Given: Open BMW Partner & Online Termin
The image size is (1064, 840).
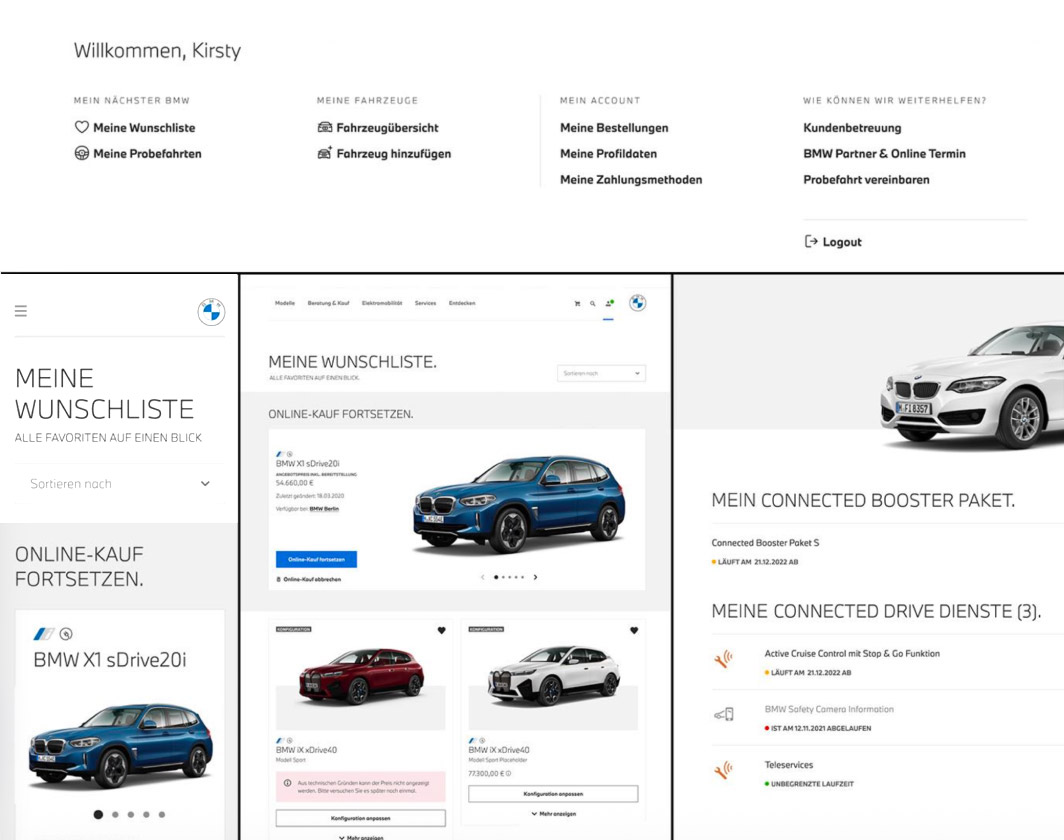Looking at the screenshot, I should point(884,153).
